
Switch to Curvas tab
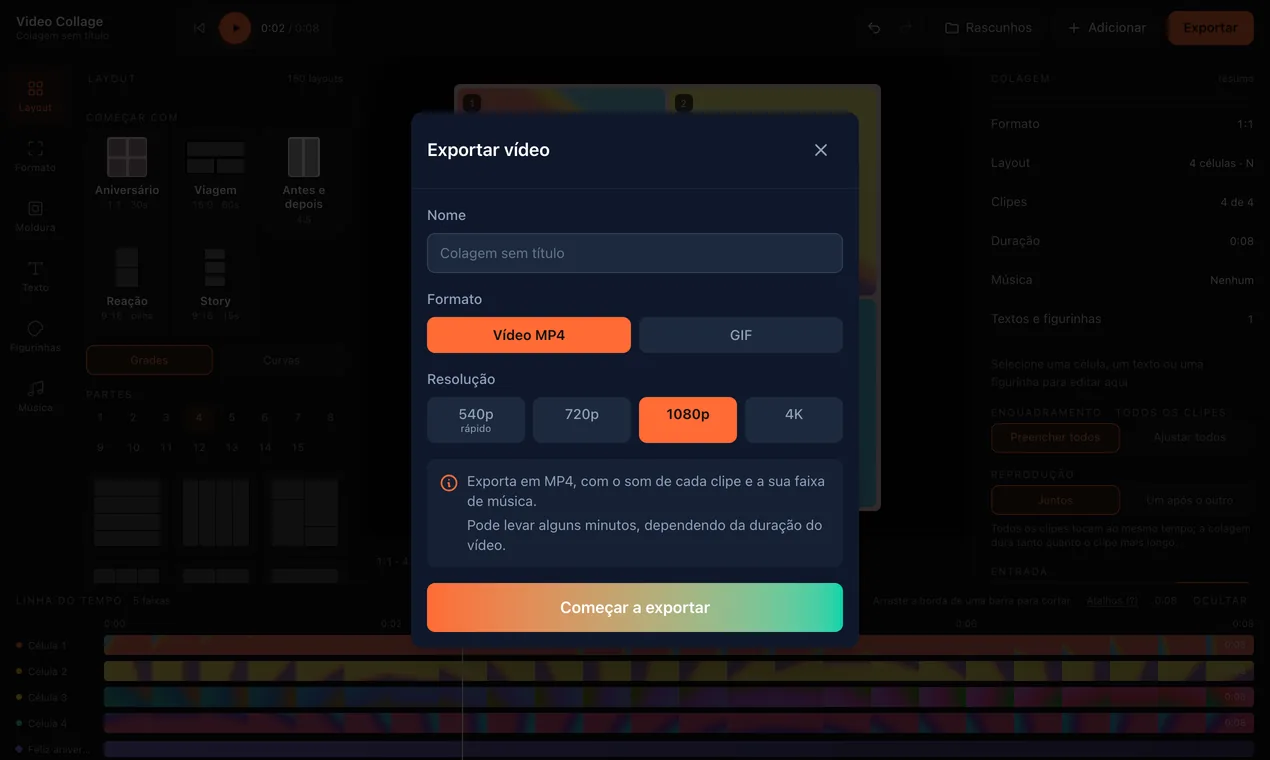(x=281, y=360)
